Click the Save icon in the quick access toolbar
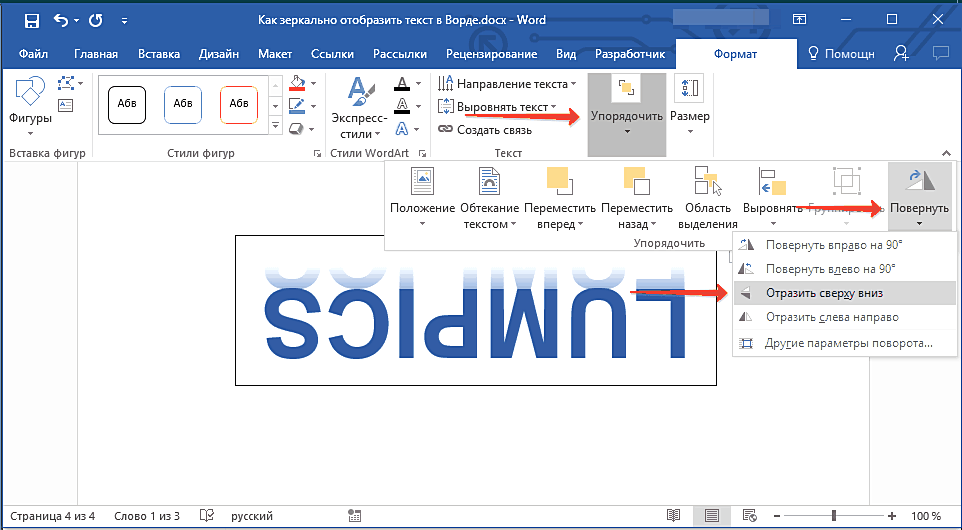This screenshot has height=530, width=962. pyautogui.click(x=31, y=20)
